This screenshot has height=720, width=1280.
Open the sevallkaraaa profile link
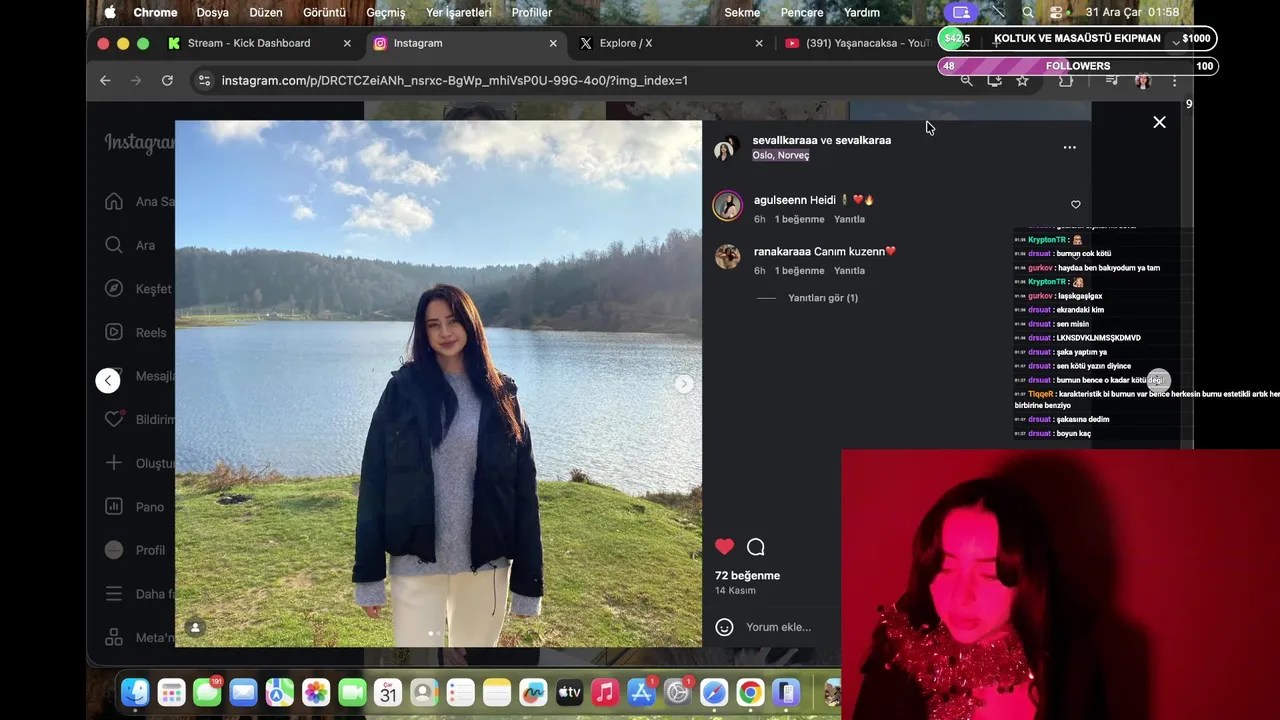pos(785,140)
